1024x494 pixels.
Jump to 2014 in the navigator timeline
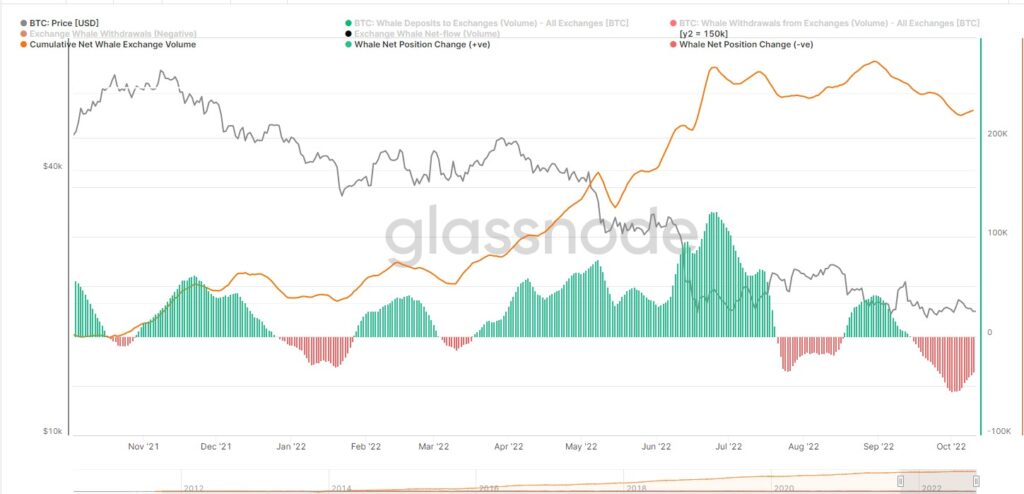[x=341, y=487]
